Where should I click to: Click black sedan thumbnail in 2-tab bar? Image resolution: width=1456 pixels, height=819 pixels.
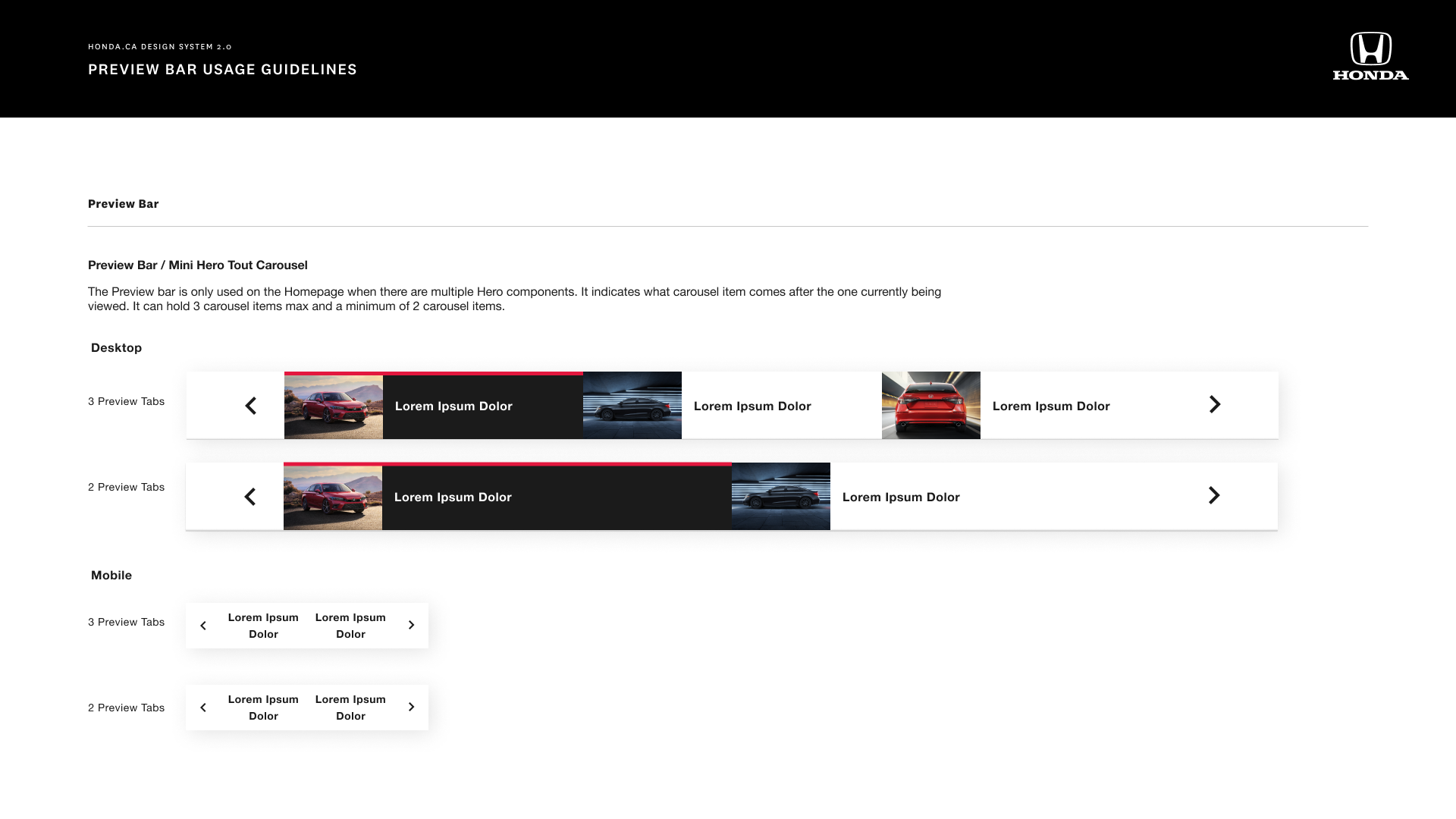781,496
